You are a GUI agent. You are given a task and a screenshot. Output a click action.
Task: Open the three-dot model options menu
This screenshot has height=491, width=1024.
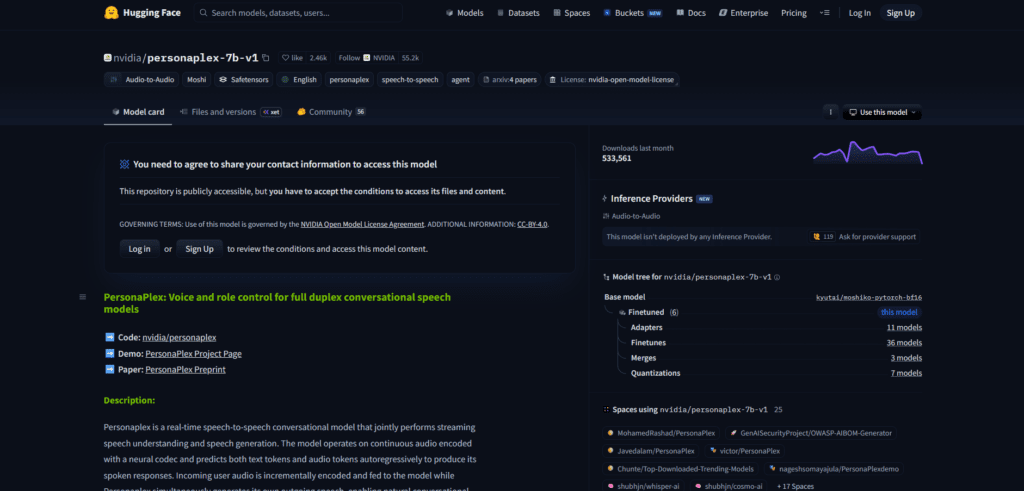[830, 112]
